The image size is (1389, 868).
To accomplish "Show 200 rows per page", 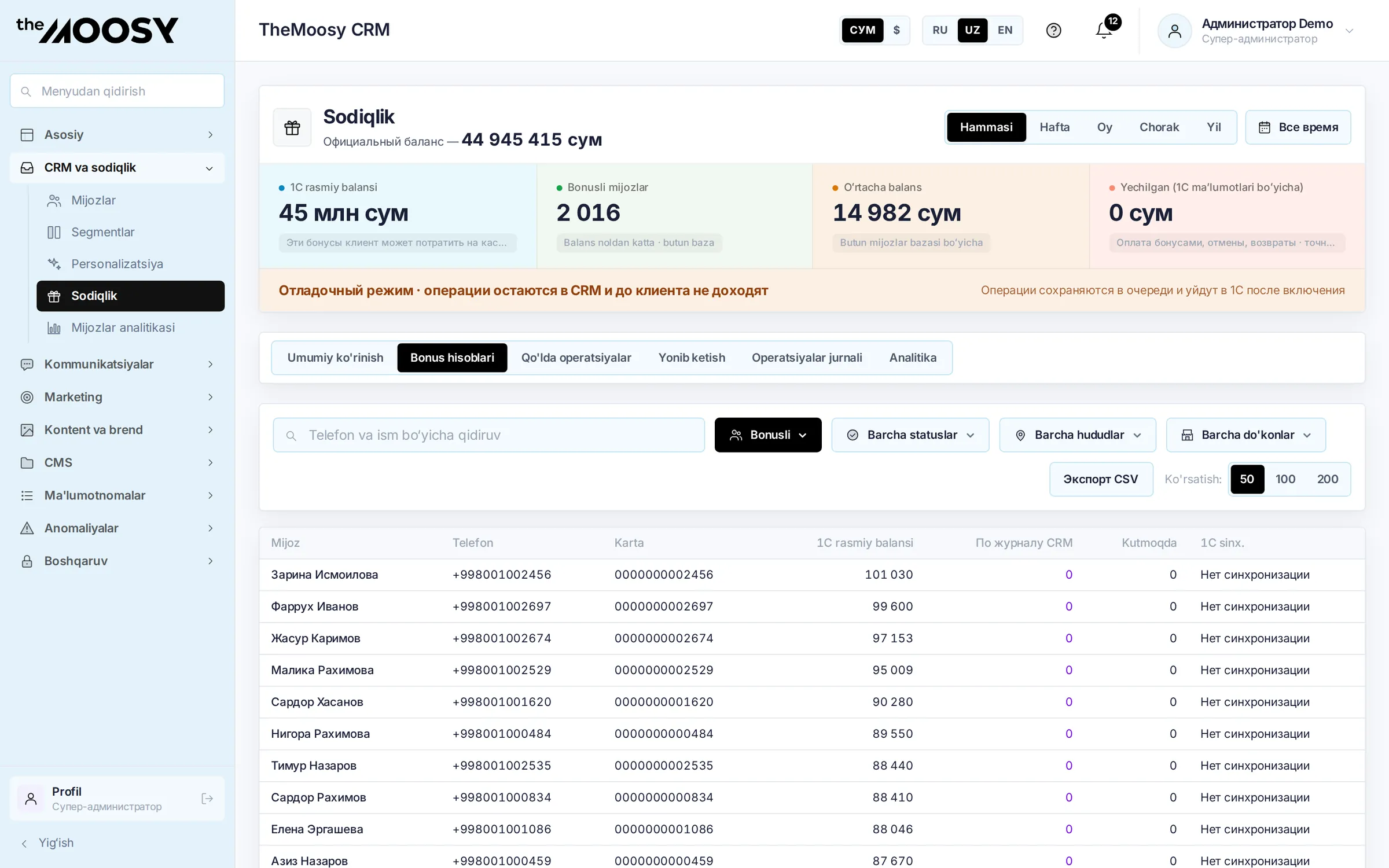I will (1327, 479).
